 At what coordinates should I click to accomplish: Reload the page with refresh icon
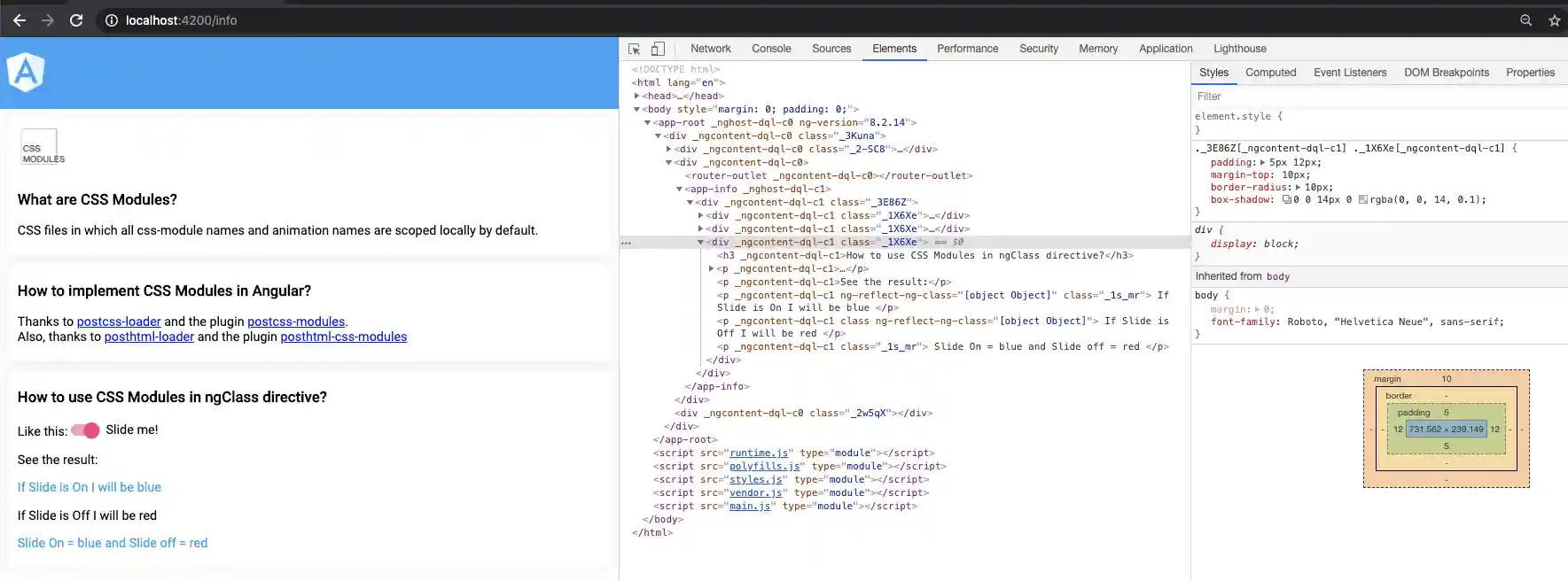pyautogui.click(x=76, y=20)
